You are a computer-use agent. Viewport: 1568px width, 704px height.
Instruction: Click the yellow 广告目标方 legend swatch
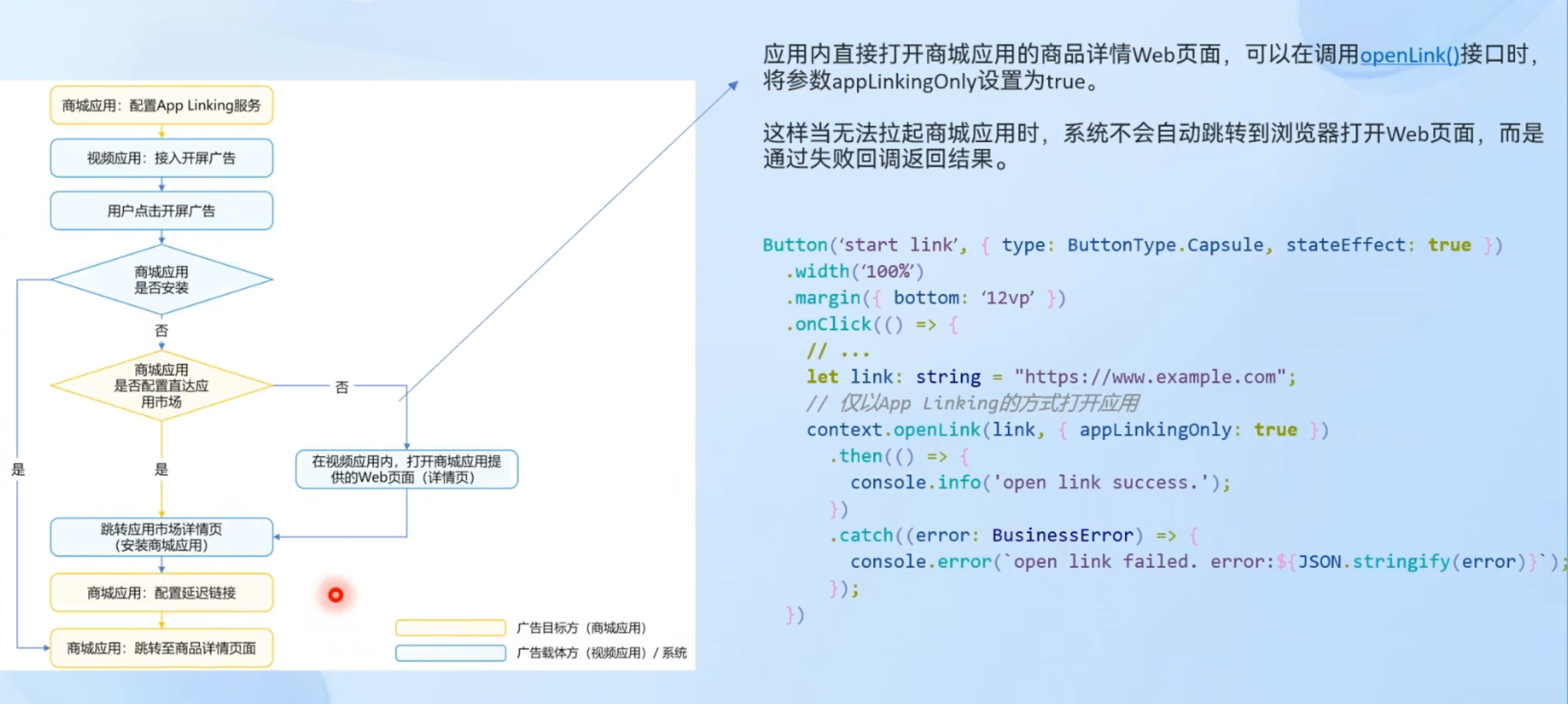450,627
